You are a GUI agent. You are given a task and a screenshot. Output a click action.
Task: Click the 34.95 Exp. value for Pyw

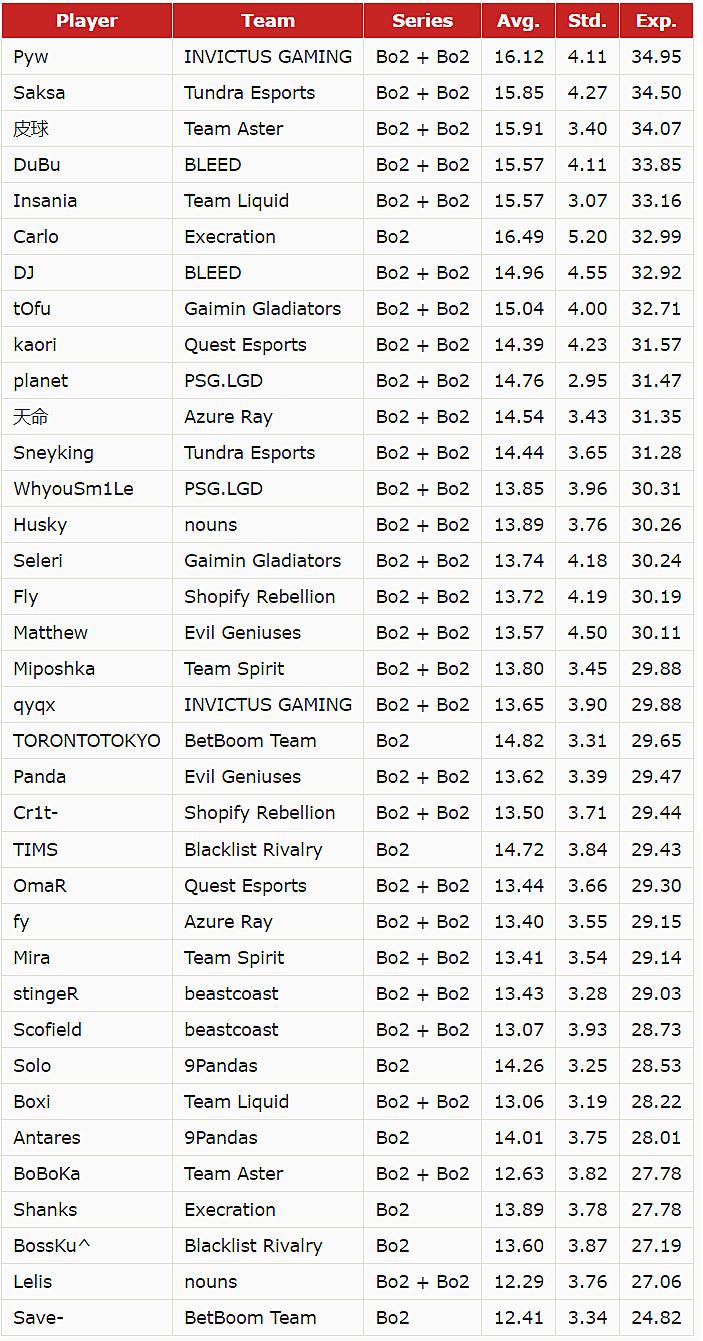tap(656, 57)
